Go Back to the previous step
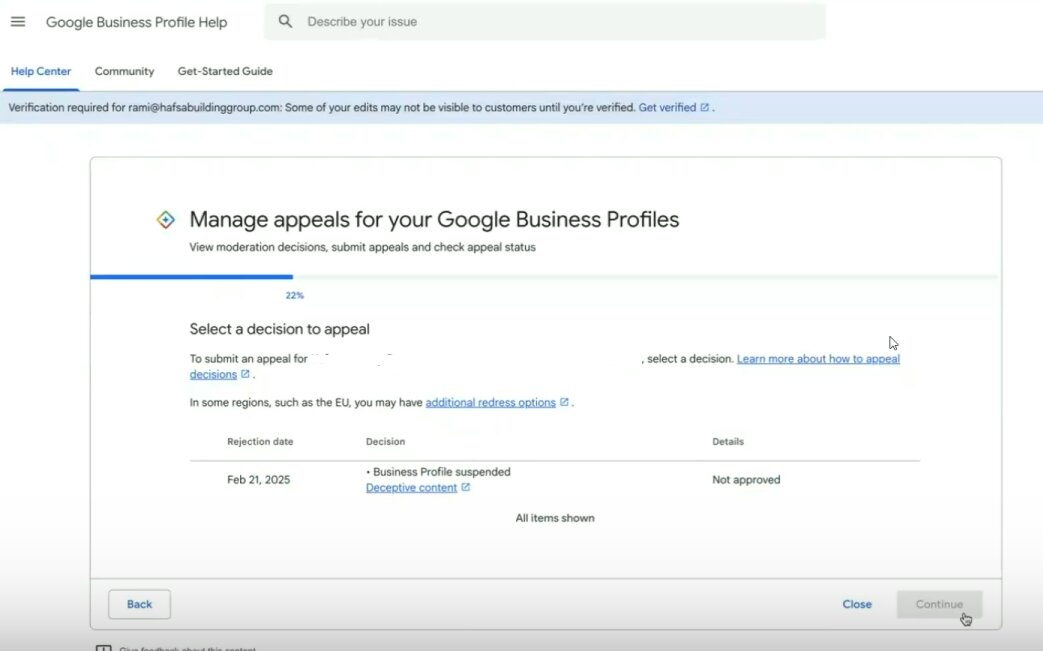The image size is (1043, 651). [x=140, y=604]
